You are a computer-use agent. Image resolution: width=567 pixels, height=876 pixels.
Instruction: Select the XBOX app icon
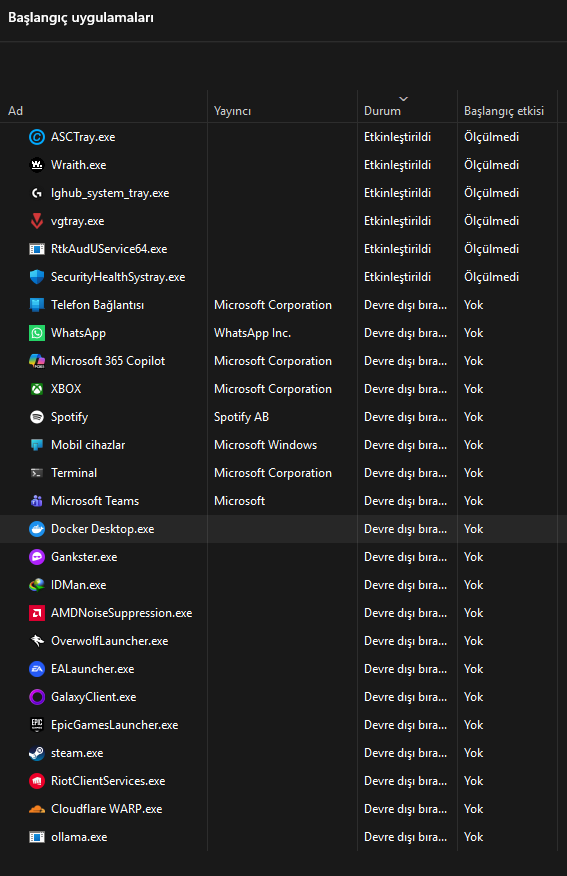(37, 389)
